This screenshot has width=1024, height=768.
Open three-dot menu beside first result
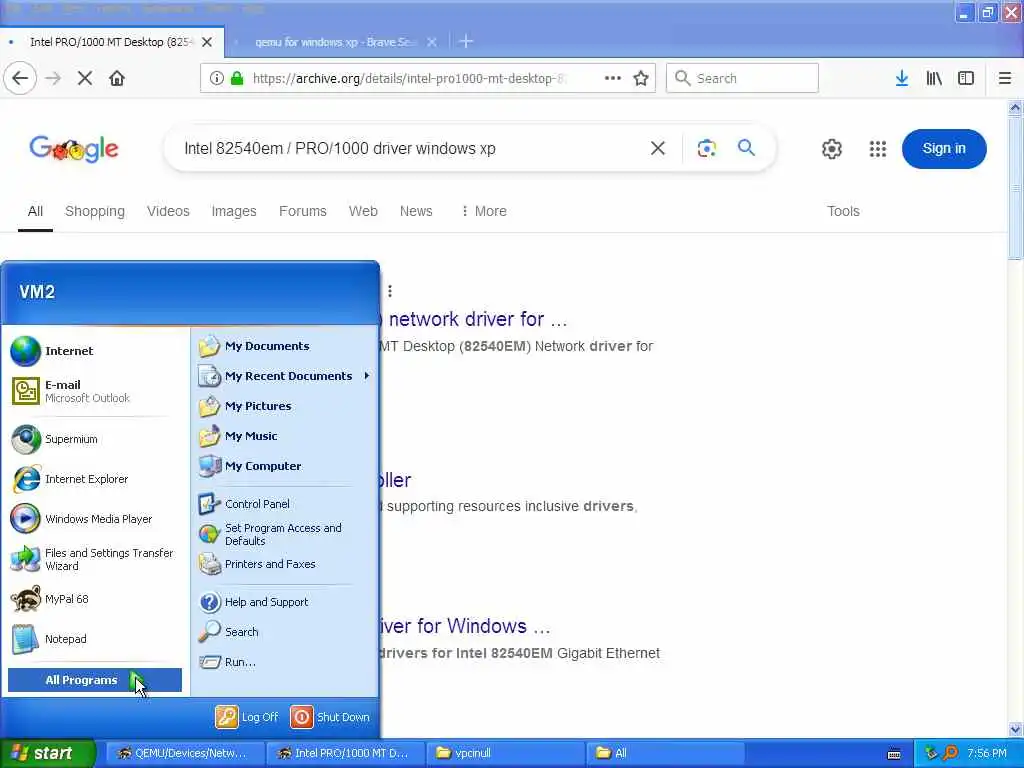pos(390,291)
